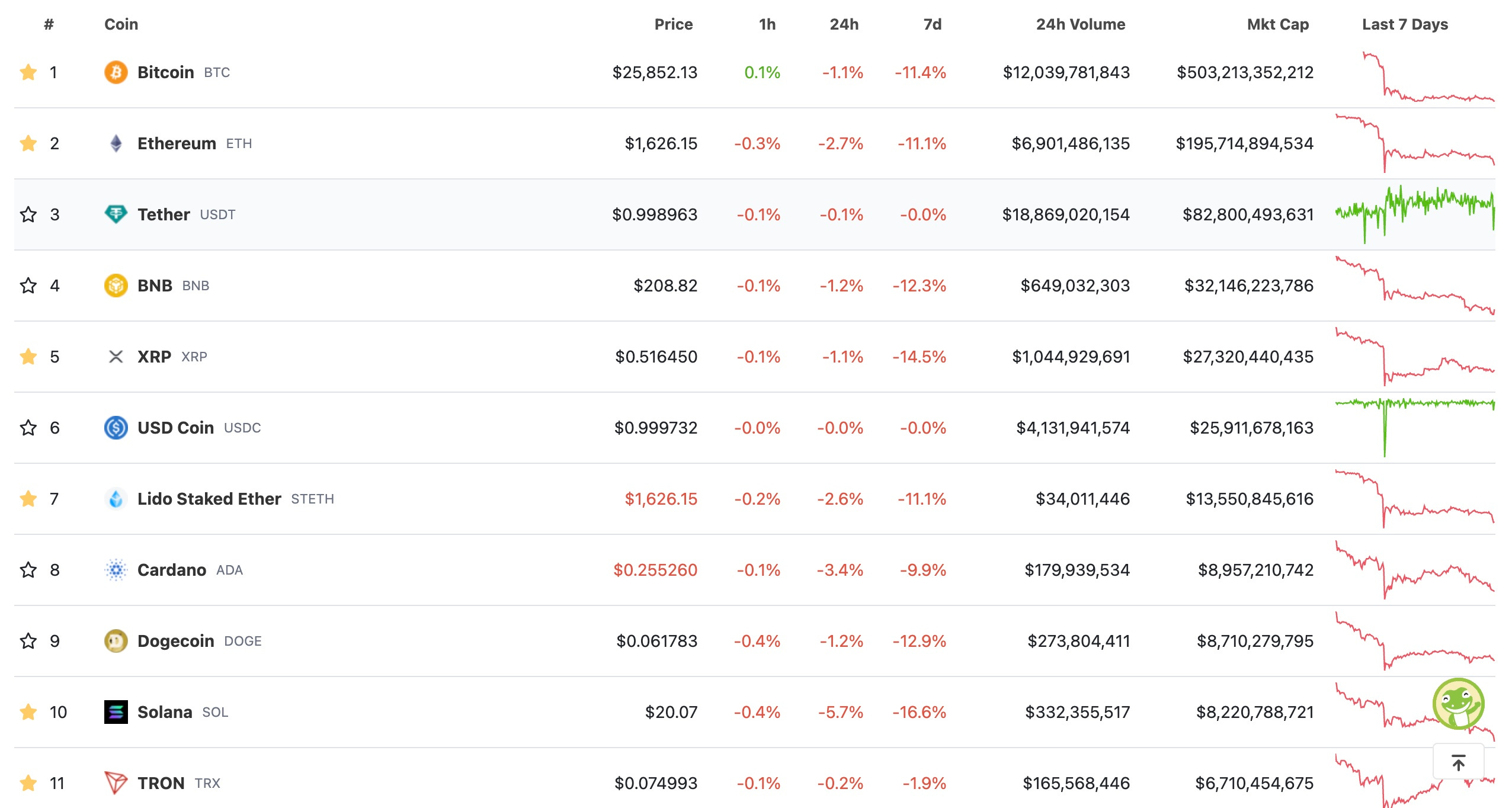Open the Bitcoin coin page link

pos(166,72)
